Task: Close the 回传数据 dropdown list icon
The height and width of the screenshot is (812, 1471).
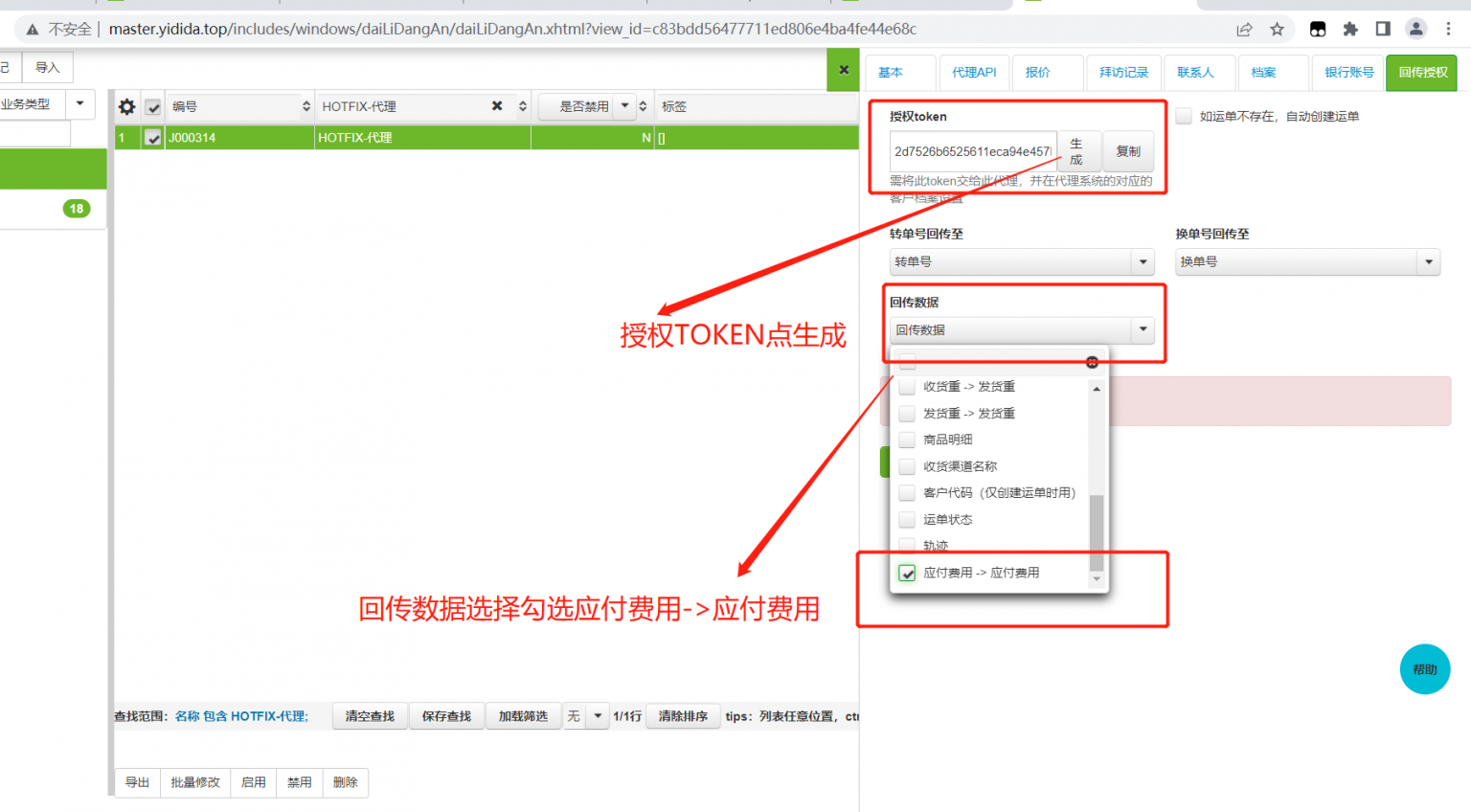Action: tap(1092, 362)
